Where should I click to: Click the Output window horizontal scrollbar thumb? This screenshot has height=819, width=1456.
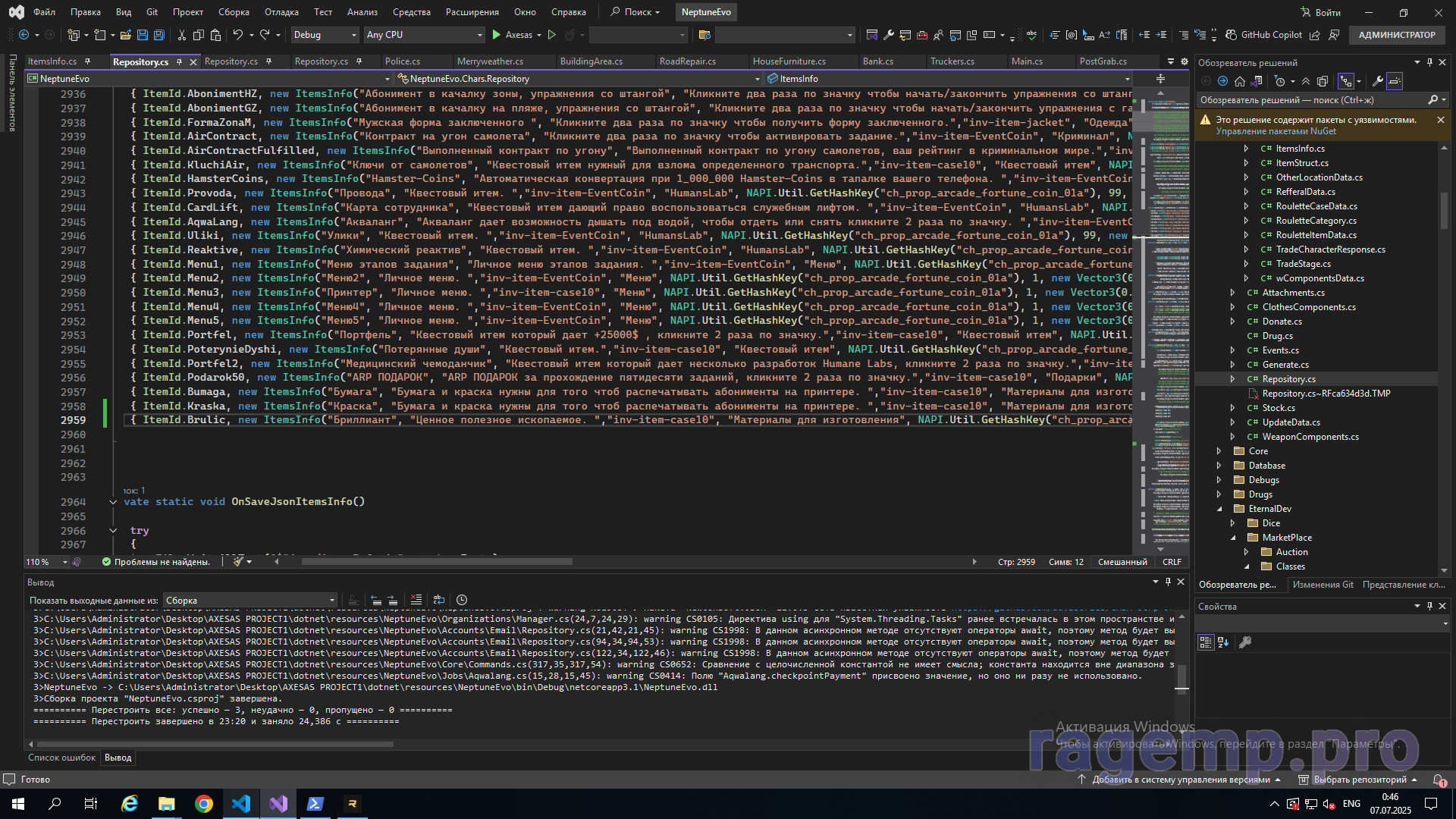tap(215, 744)
